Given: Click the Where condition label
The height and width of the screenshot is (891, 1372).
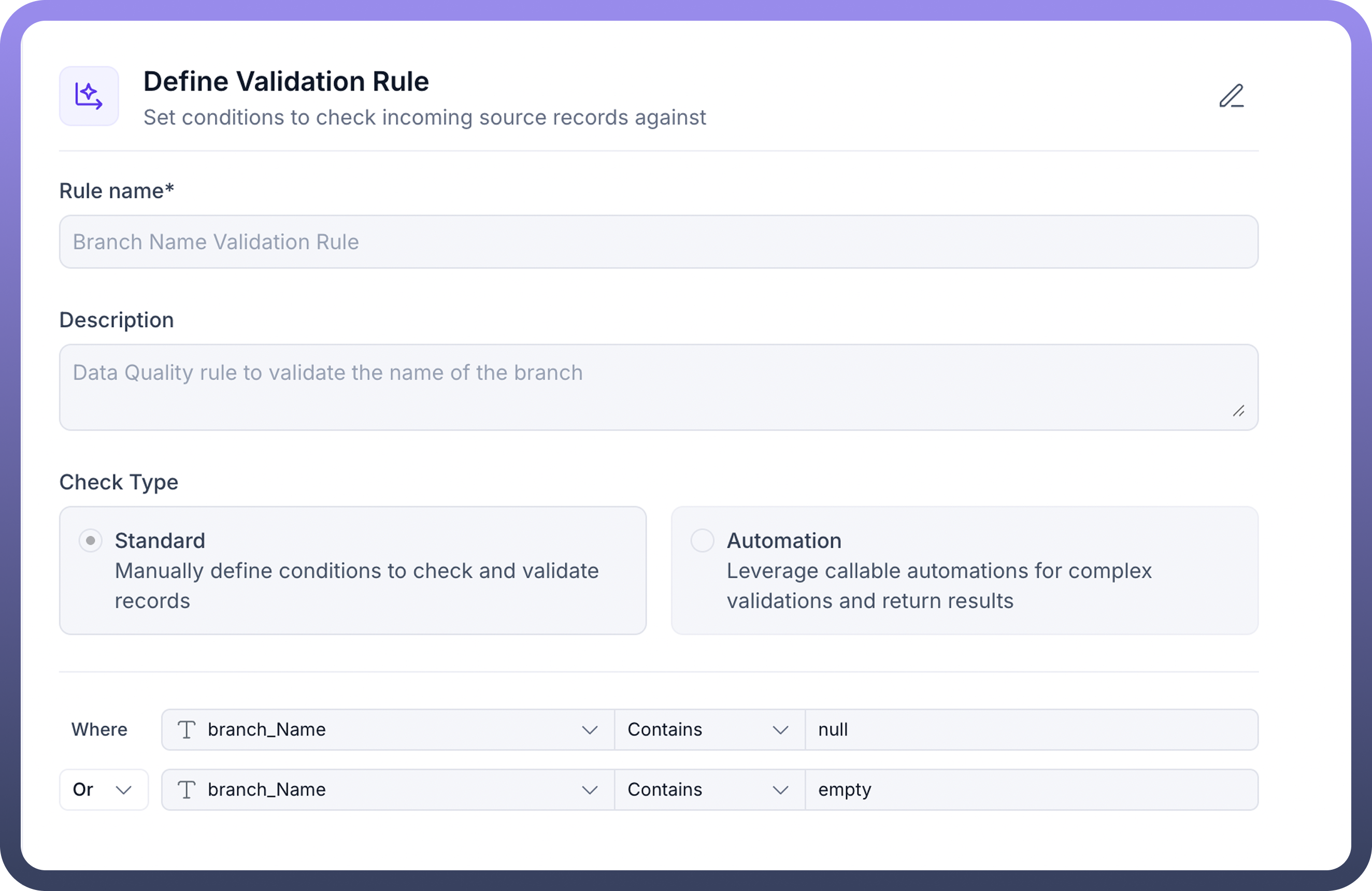Looking at the screenshot, I should pyautogui.click(x=99, y=729).
